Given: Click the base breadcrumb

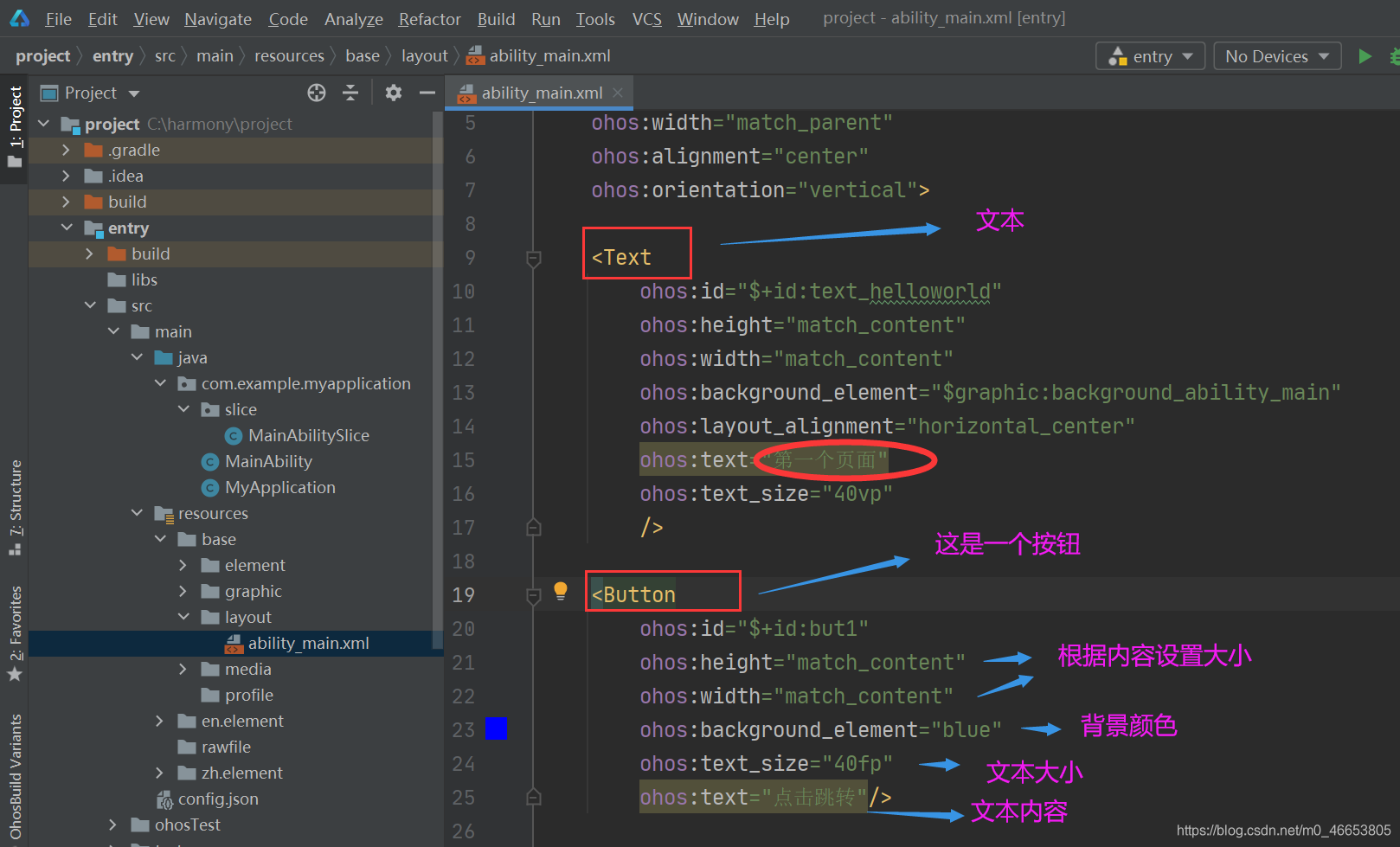Looking at the screenshot, I should pos(362,56).
